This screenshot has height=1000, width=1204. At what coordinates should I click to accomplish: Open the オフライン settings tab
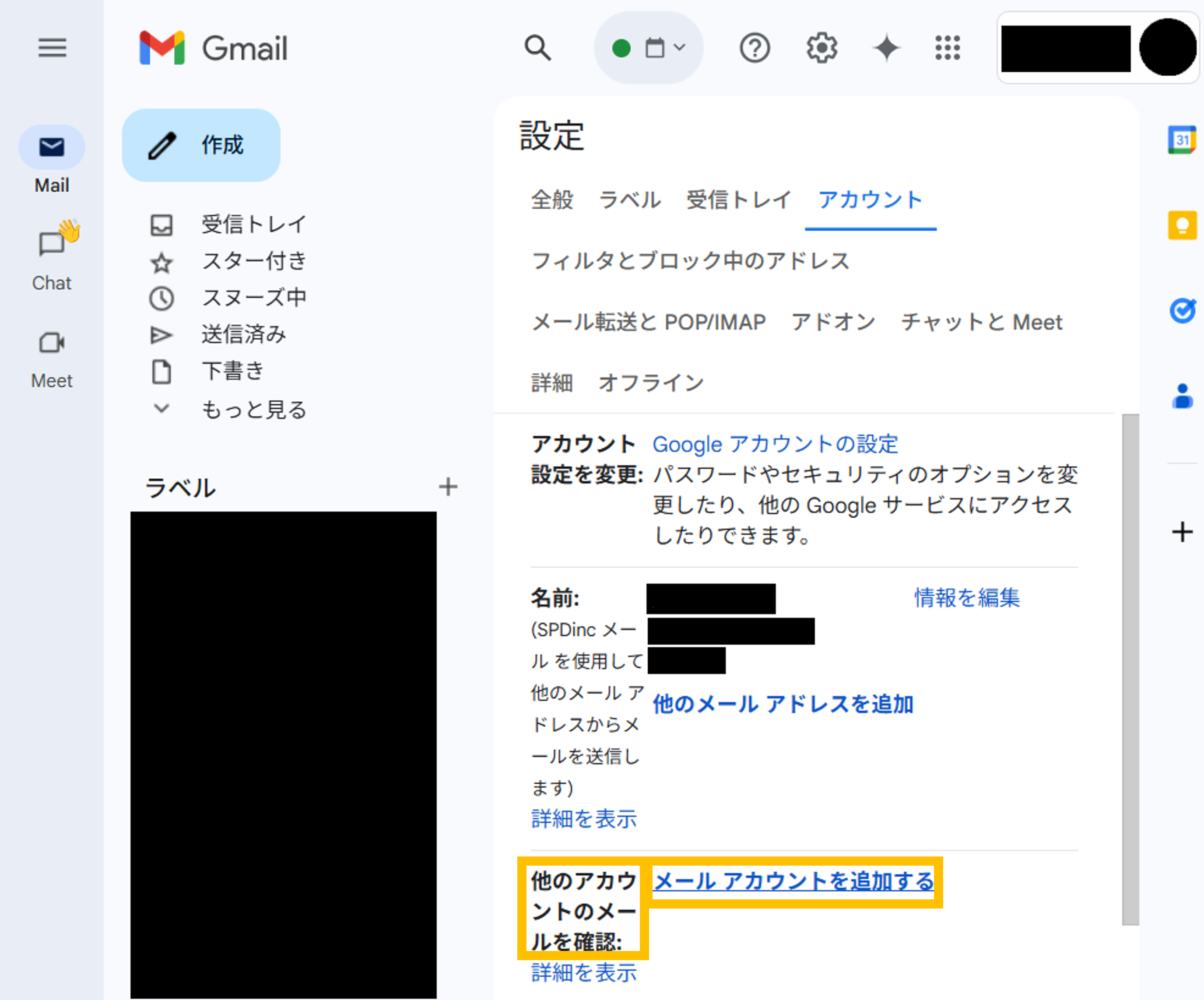pyautogui.click(x=651, y=382)
